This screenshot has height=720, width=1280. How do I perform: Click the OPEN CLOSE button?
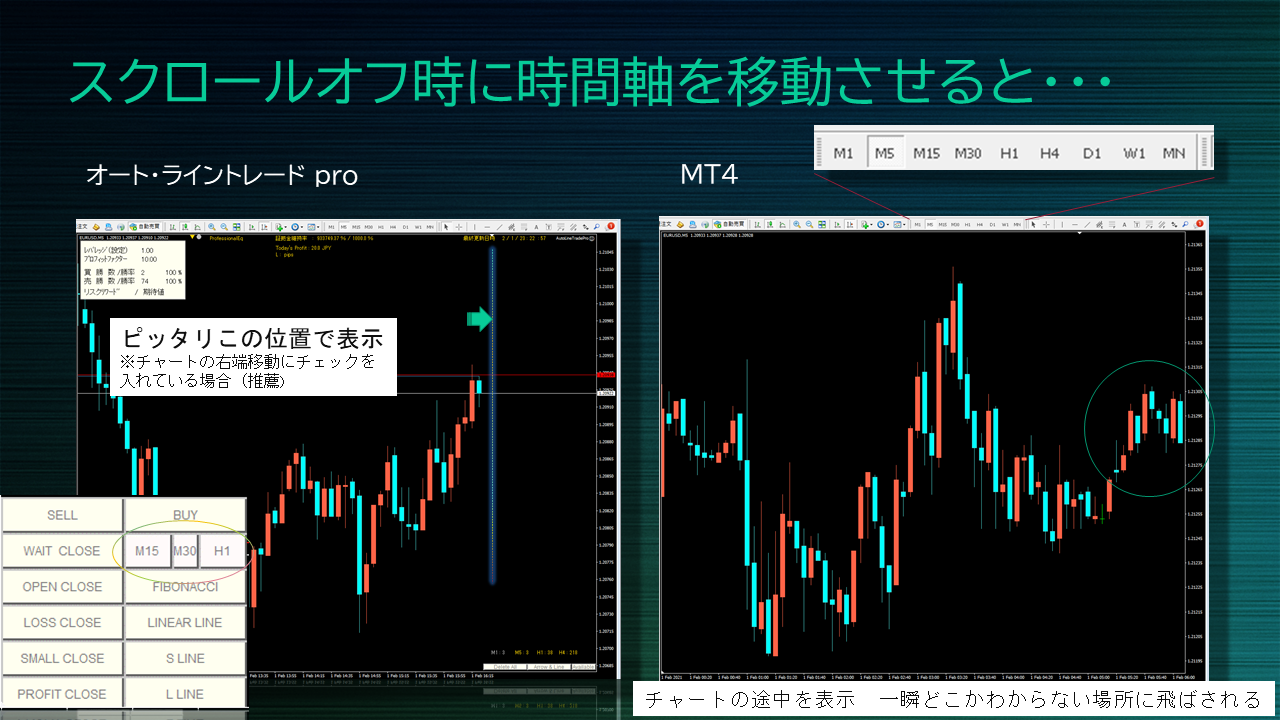click(x=62, y=587)
